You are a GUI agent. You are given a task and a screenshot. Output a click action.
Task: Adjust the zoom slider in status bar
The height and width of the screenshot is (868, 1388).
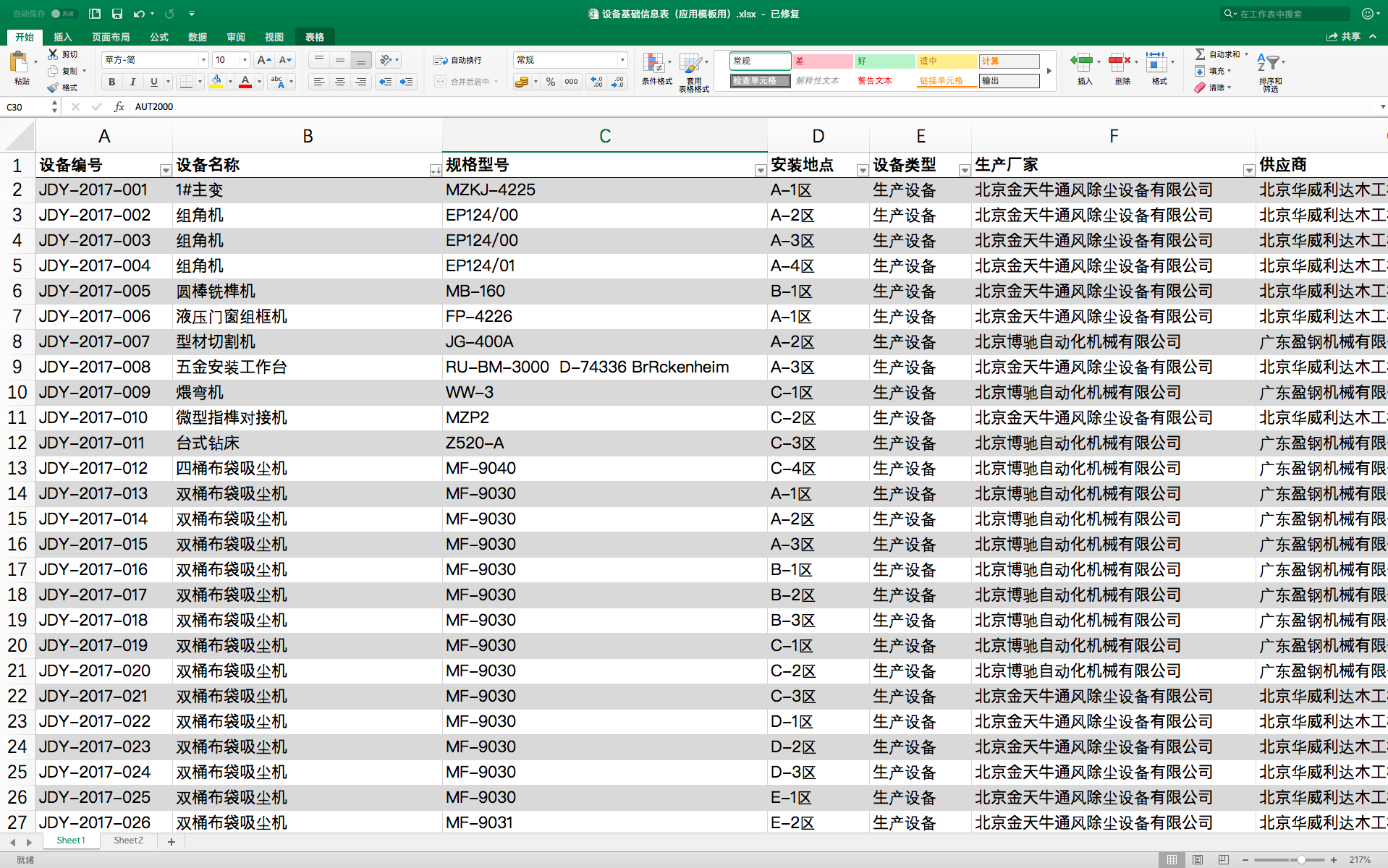point(1300,859)
